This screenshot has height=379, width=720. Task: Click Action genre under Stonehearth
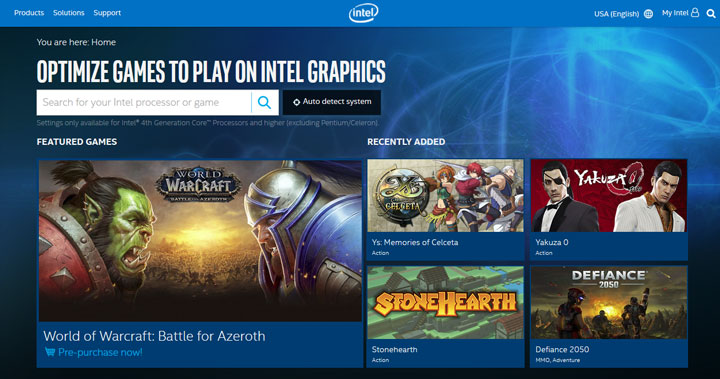(x=380, y=360)
